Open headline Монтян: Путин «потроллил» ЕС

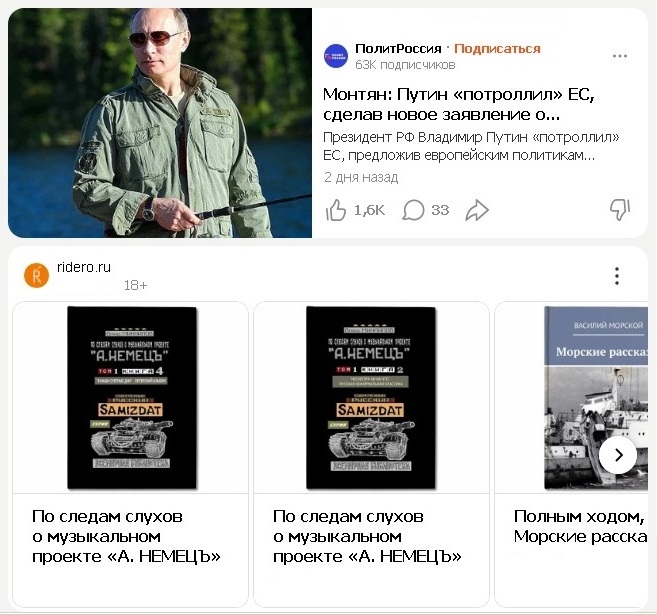[459, 104]
